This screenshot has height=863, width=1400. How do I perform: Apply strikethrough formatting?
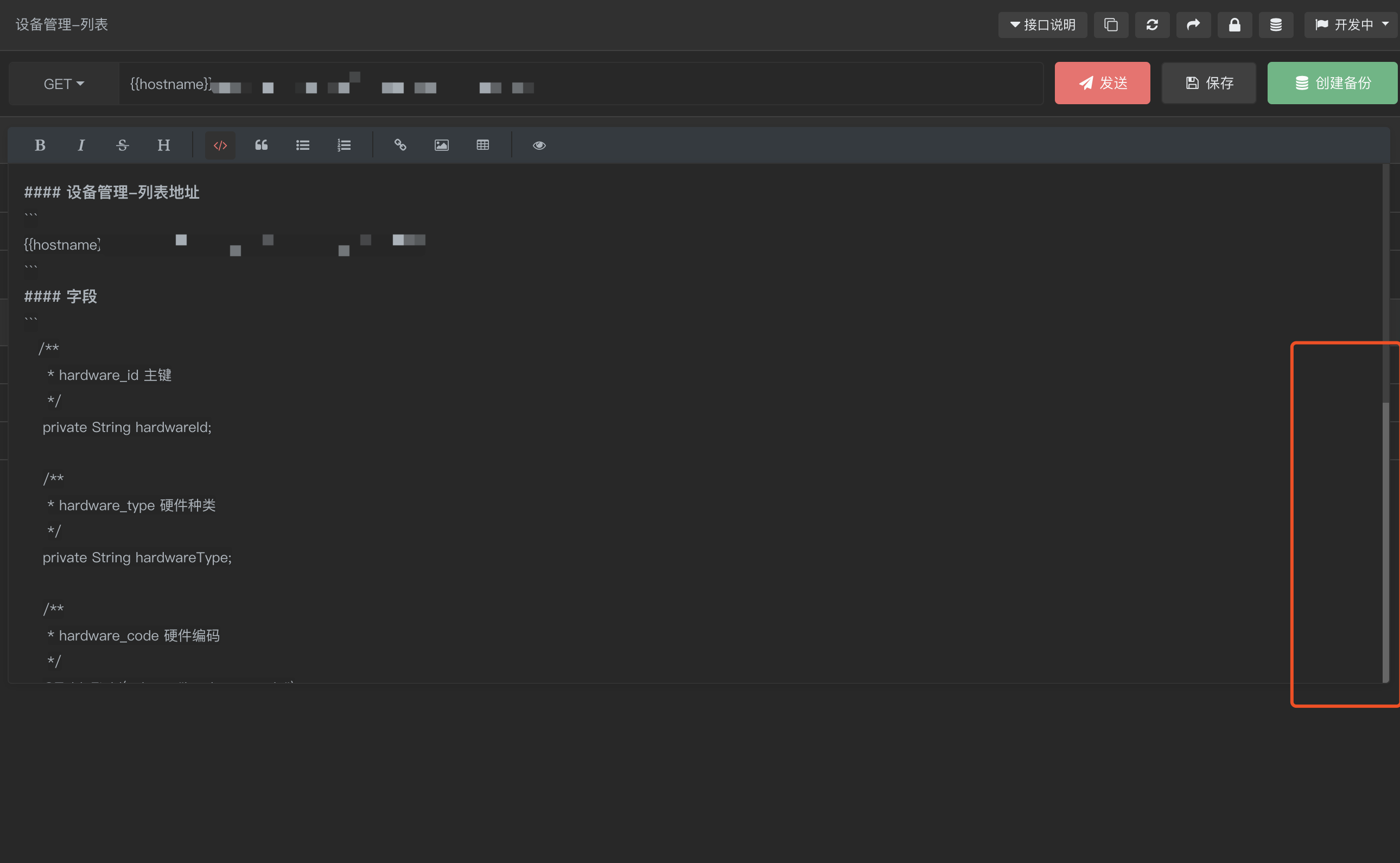pyautogui.click(x=122, y=145)
